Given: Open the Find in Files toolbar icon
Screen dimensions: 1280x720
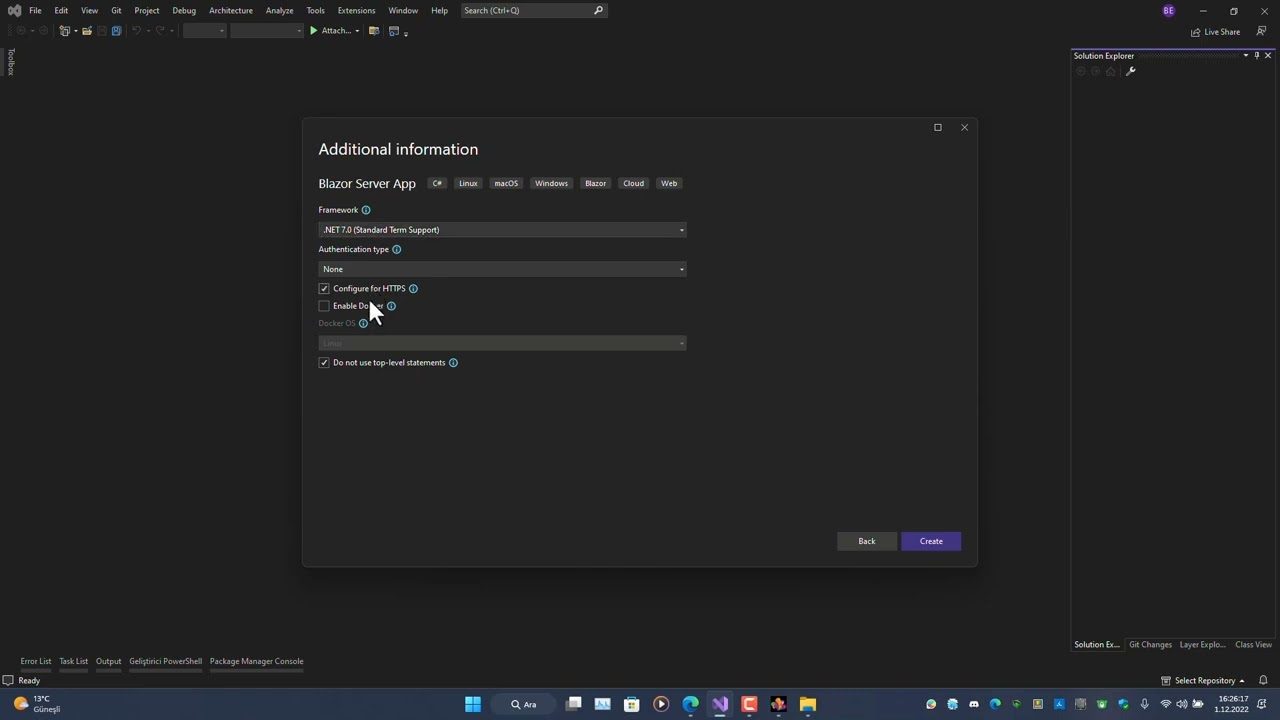Looking at the screenshot, I should click(374, 31).
